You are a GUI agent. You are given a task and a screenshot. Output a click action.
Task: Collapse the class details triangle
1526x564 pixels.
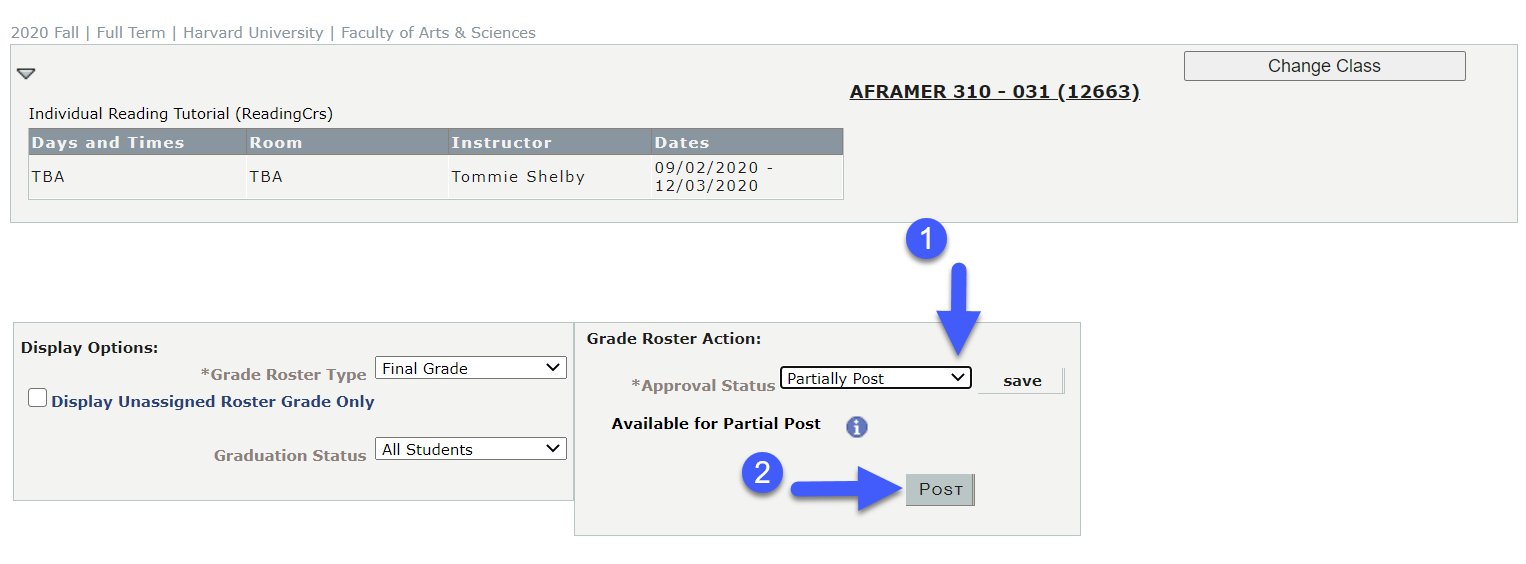point(26,74)
